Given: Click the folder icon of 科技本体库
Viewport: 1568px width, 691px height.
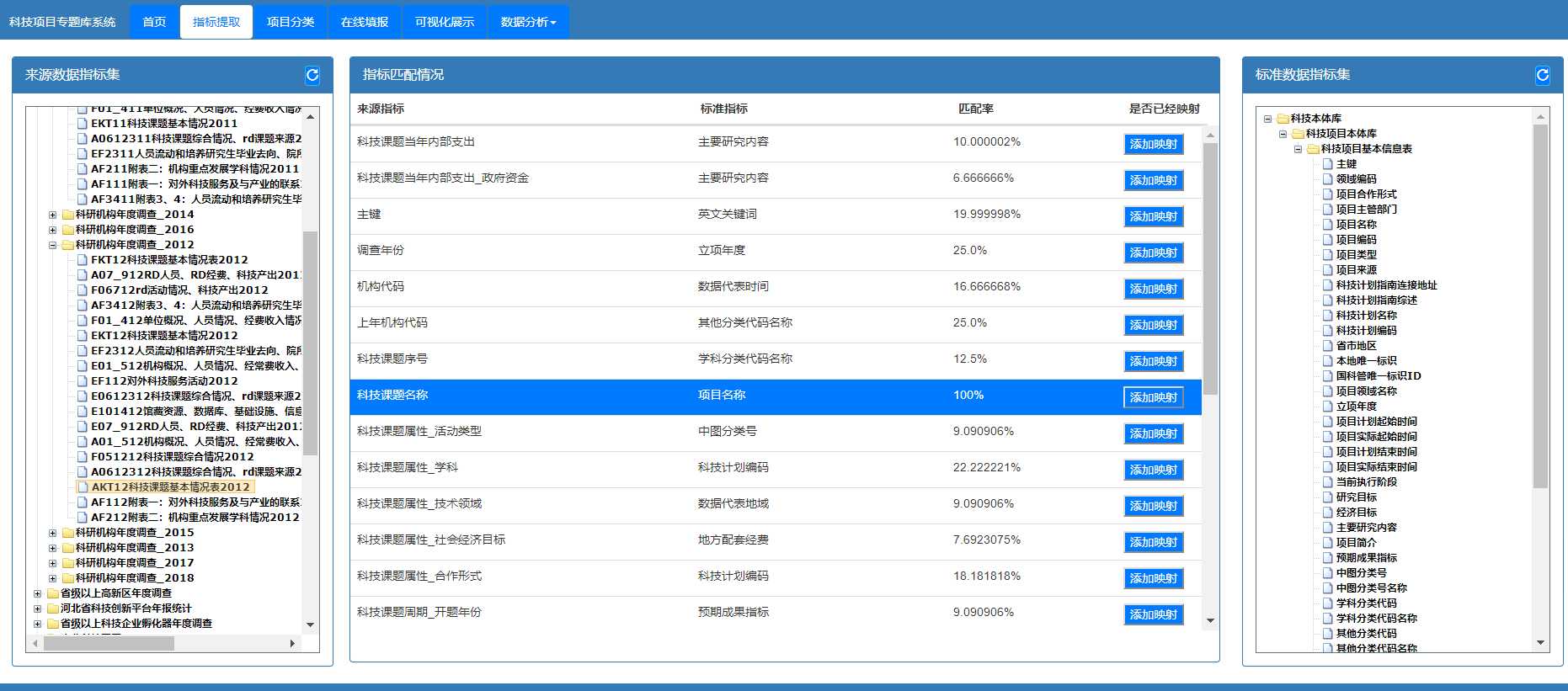Looking at the screenshot, I should [1283, 119].
